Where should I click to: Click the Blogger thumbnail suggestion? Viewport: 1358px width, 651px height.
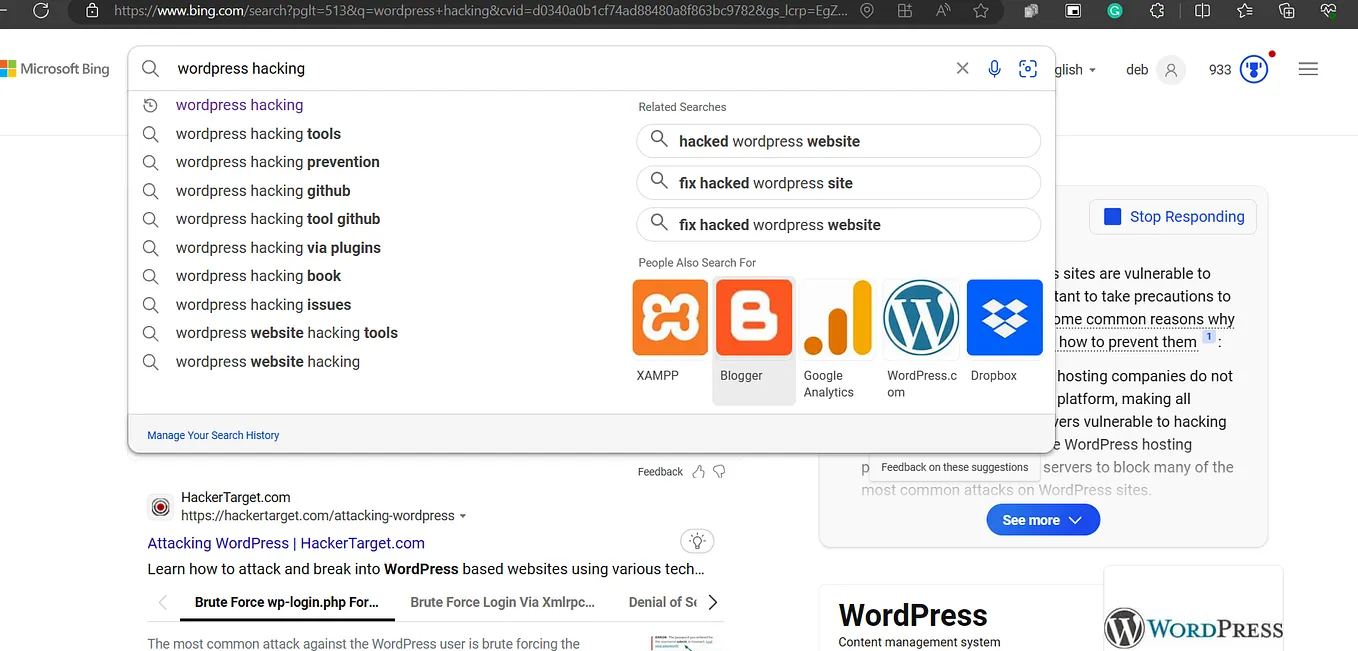tap(754, 340)
